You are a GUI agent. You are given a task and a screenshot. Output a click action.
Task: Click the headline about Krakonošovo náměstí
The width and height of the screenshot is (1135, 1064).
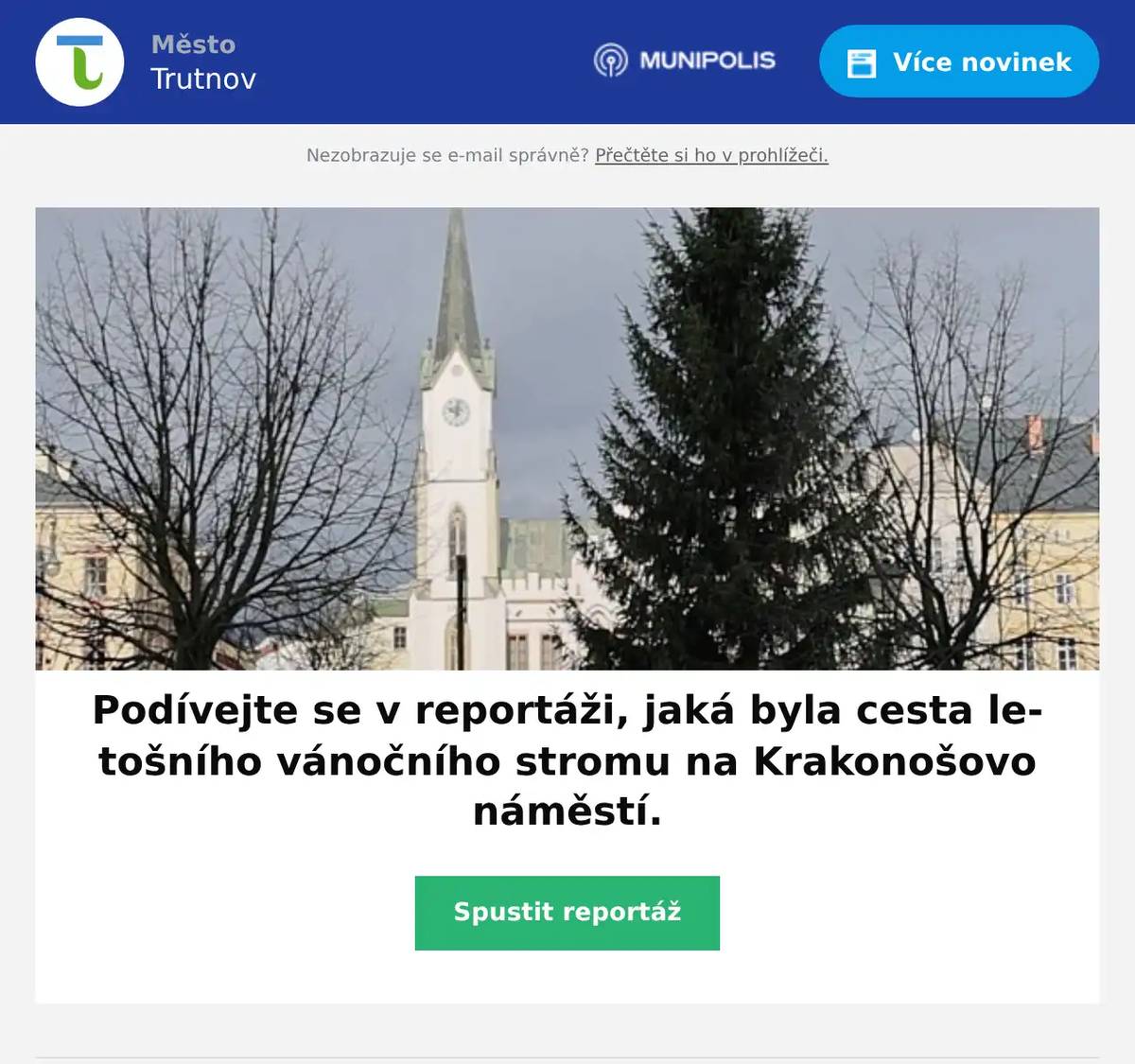pyautogui.click(x=567, y=760)
